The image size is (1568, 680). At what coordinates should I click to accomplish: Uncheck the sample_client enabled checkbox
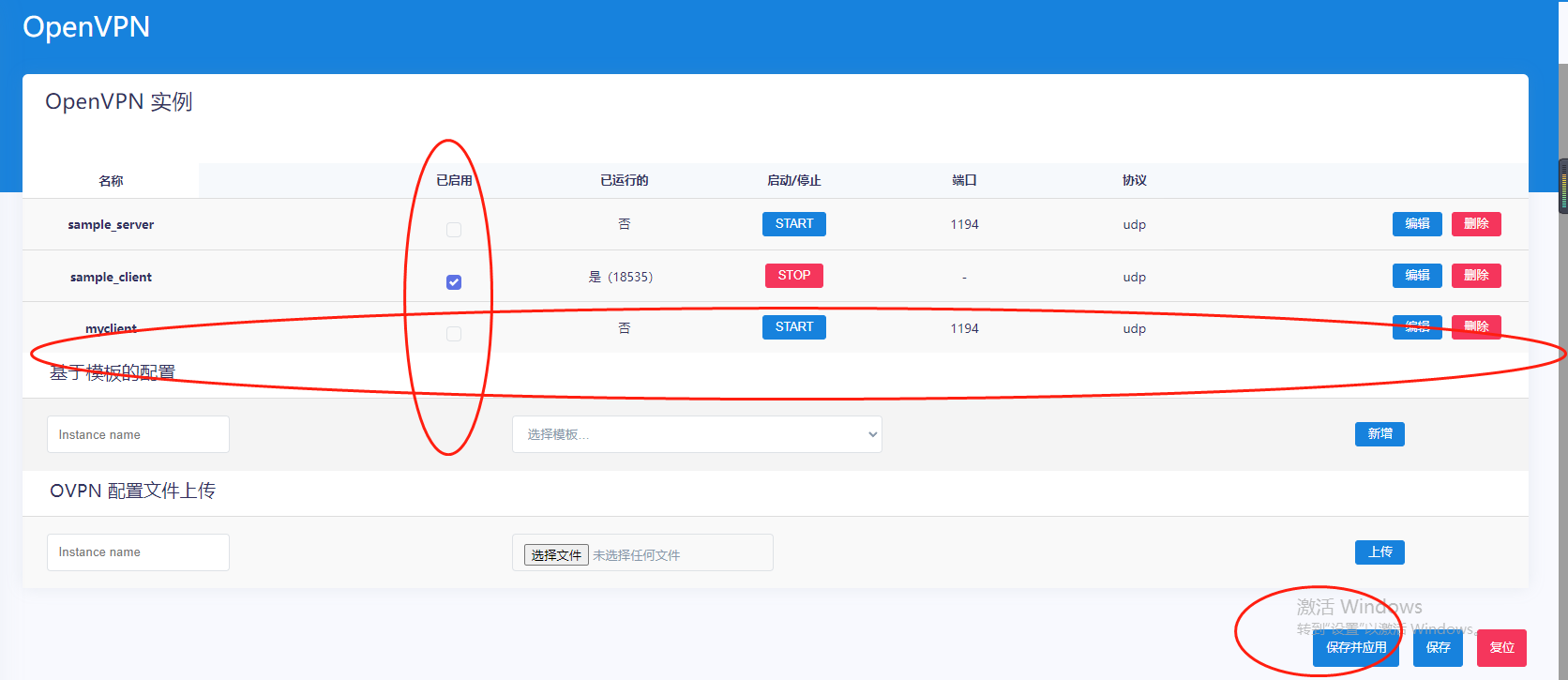(454, 282)
